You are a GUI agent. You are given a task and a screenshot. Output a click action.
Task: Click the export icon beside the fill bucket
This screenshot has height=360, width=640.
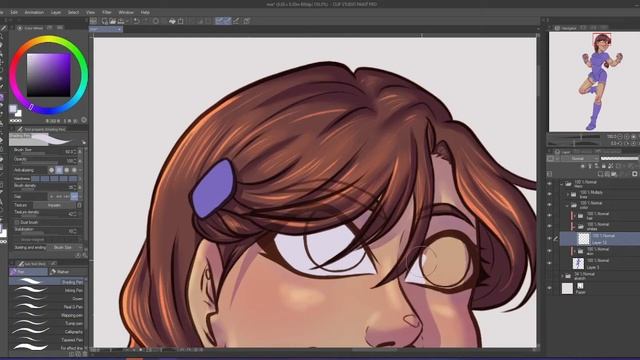pos(181,21)
